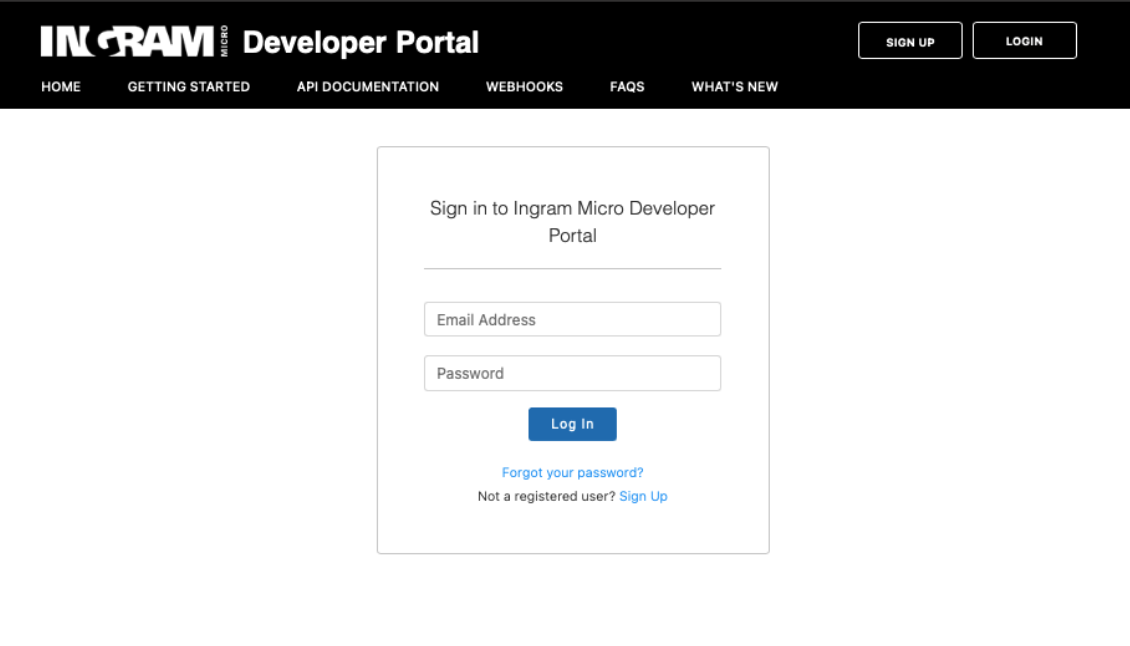Viewport: 1130px width, 646px height.
Task: Open the Forgot your password link
Action: click(572, 472)
